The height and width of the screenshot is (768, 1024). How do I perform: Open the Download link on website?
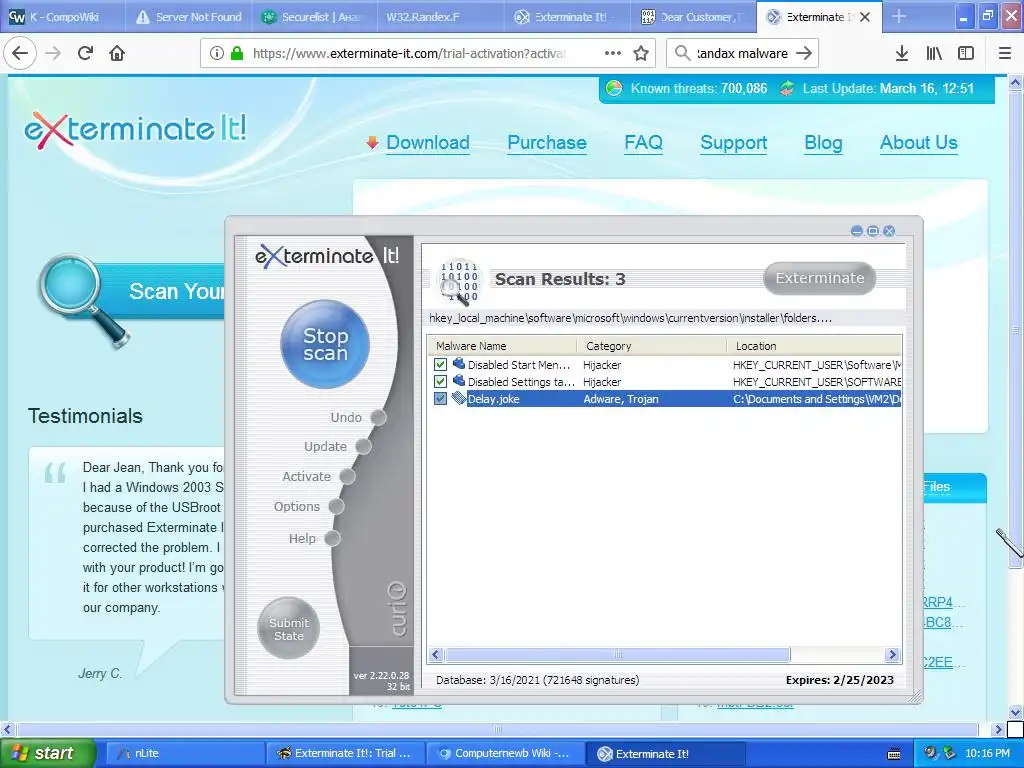tap(428, 142)
